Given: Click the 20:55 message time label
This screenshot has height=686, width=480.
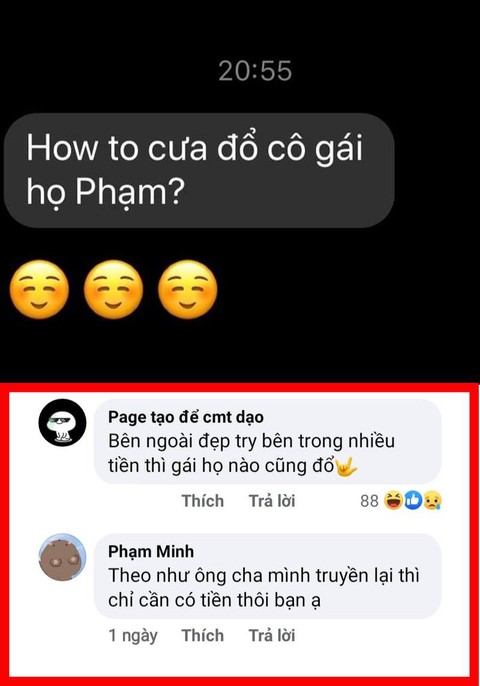Looking at the screenshot, I should point(255,71).
